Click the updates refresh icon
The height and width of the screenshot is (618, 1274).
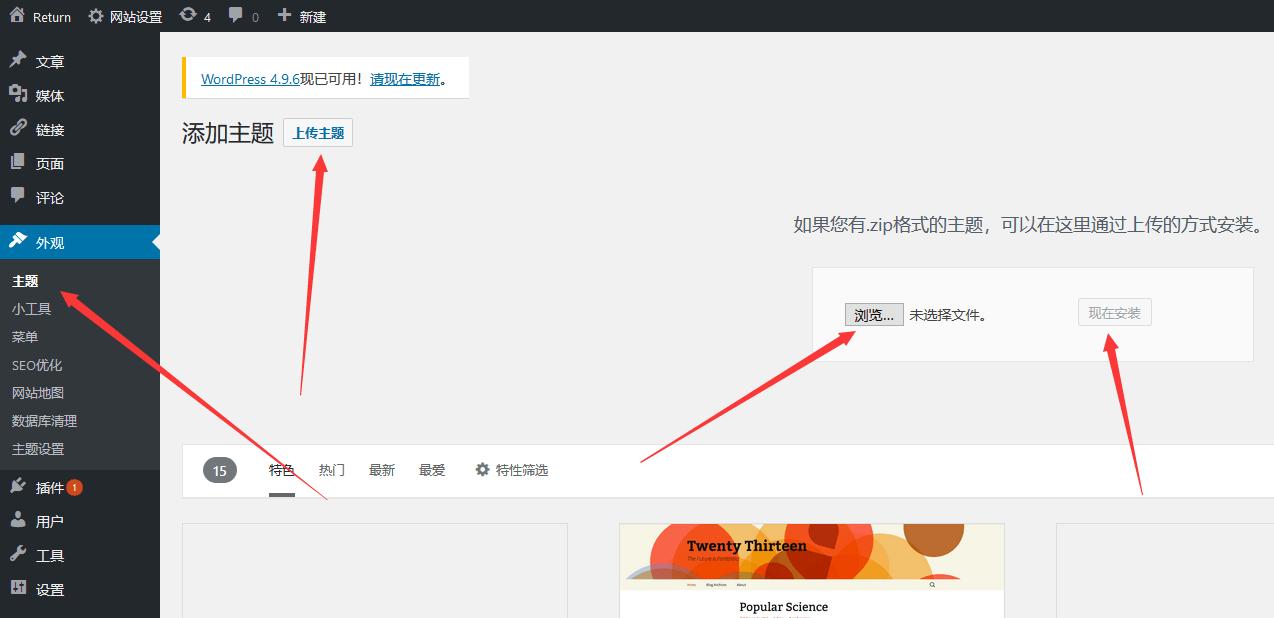(x=188, y=16)
